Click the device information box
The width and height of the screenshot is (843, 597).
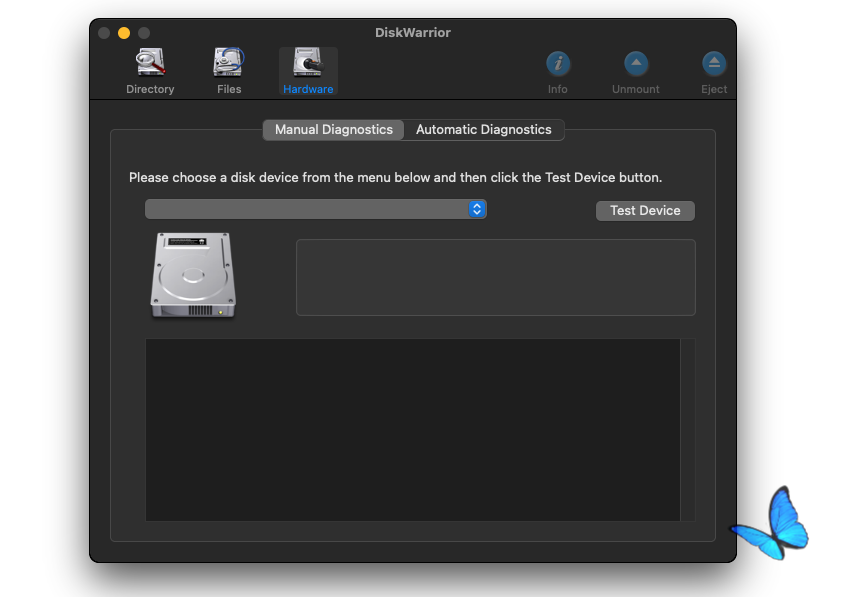coord(496,278)
